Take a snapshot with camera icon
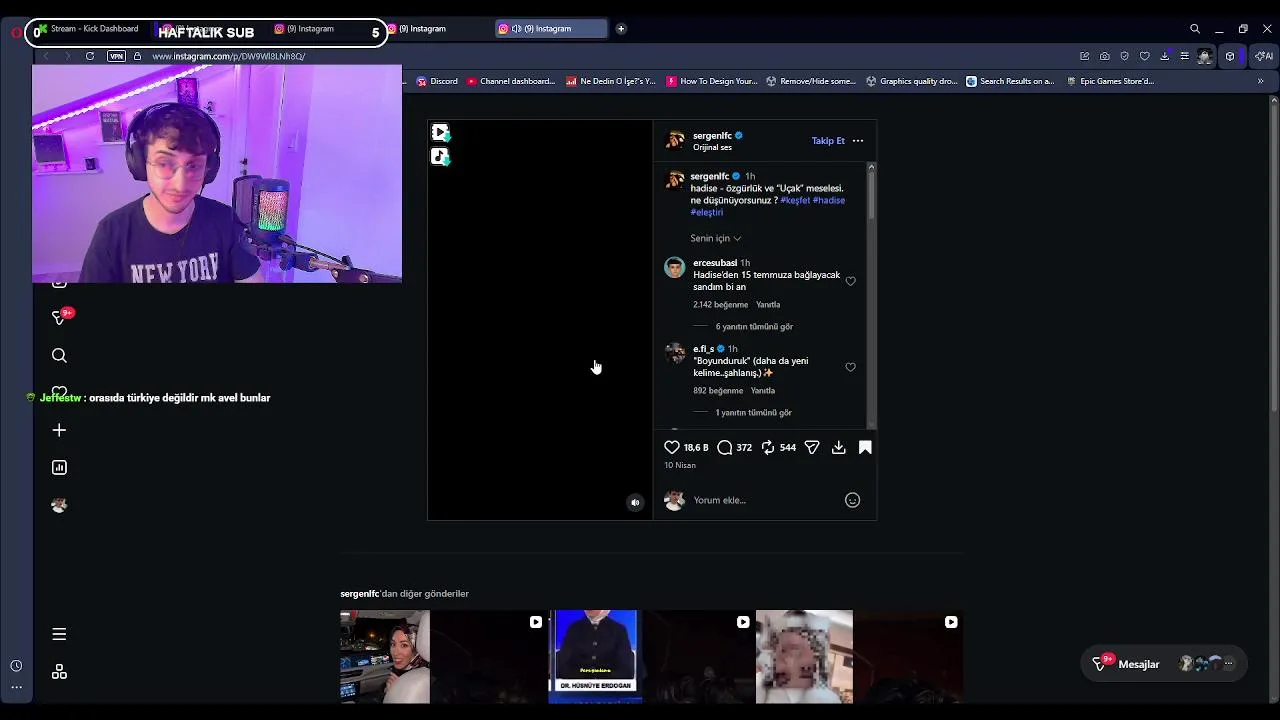Viewport: 1280px width, 720px height. pyautogui.click(x=1104, y=56)
